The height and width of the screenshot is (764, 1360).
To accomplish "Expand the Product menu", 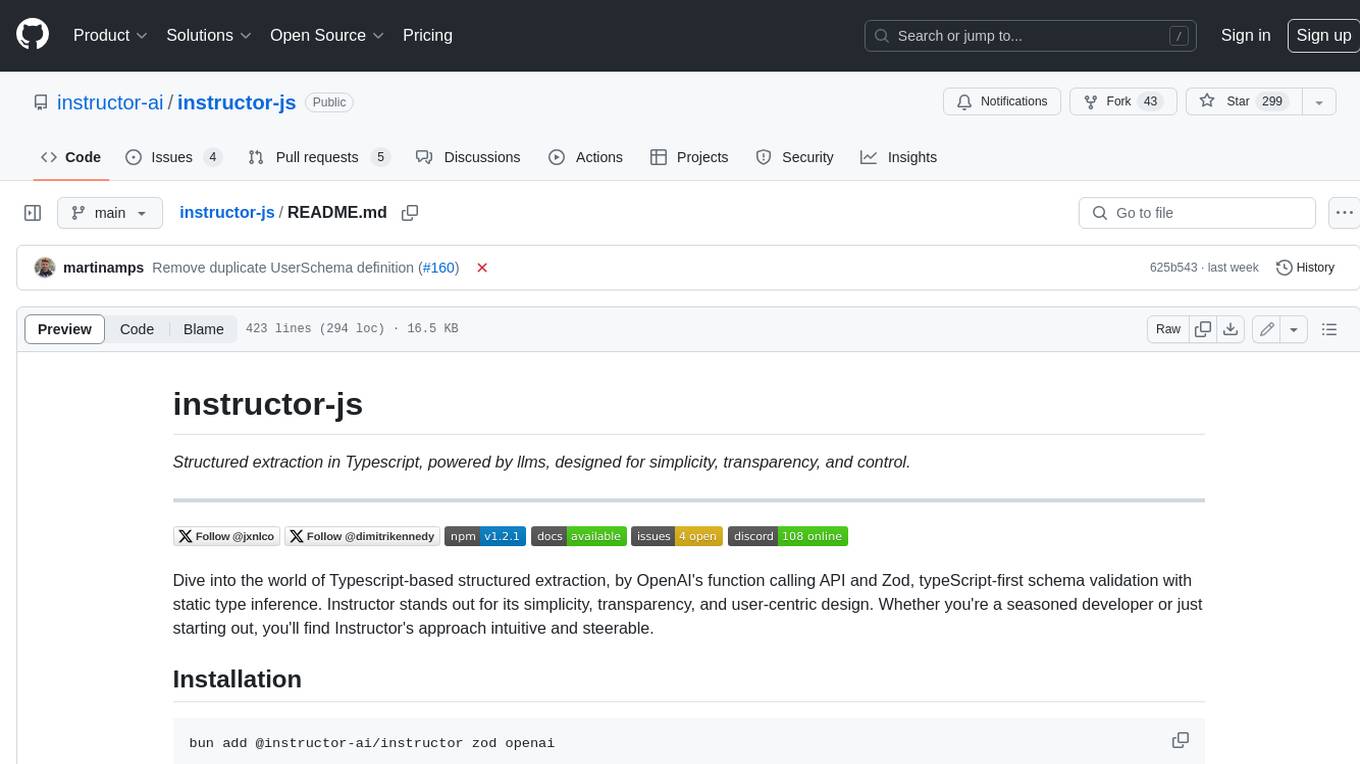I will click(x=110, y=35).
